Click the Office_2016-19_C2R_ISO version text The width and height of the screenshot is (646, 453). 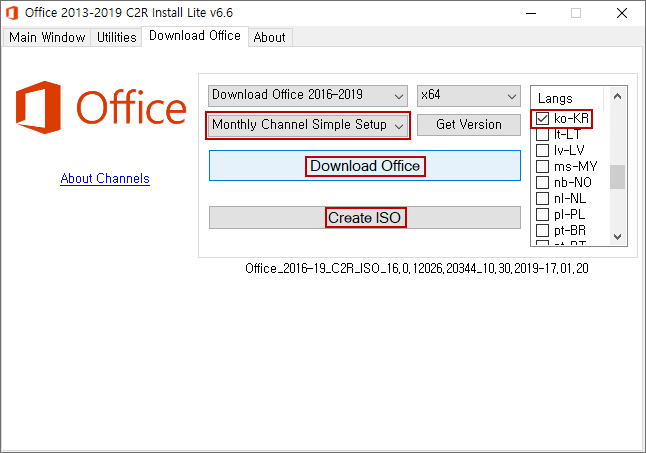coord(417,269)
